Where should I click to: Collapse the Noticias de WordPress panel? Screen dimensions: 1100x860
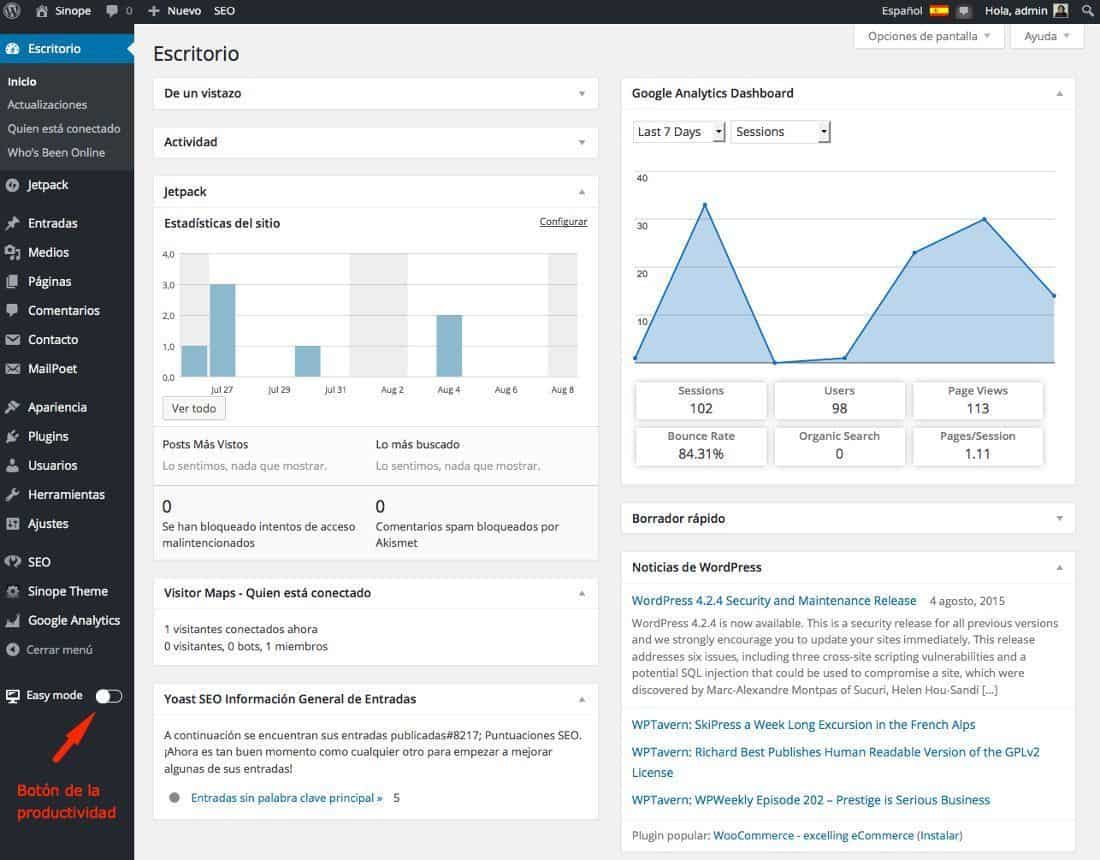point(1059,567)
